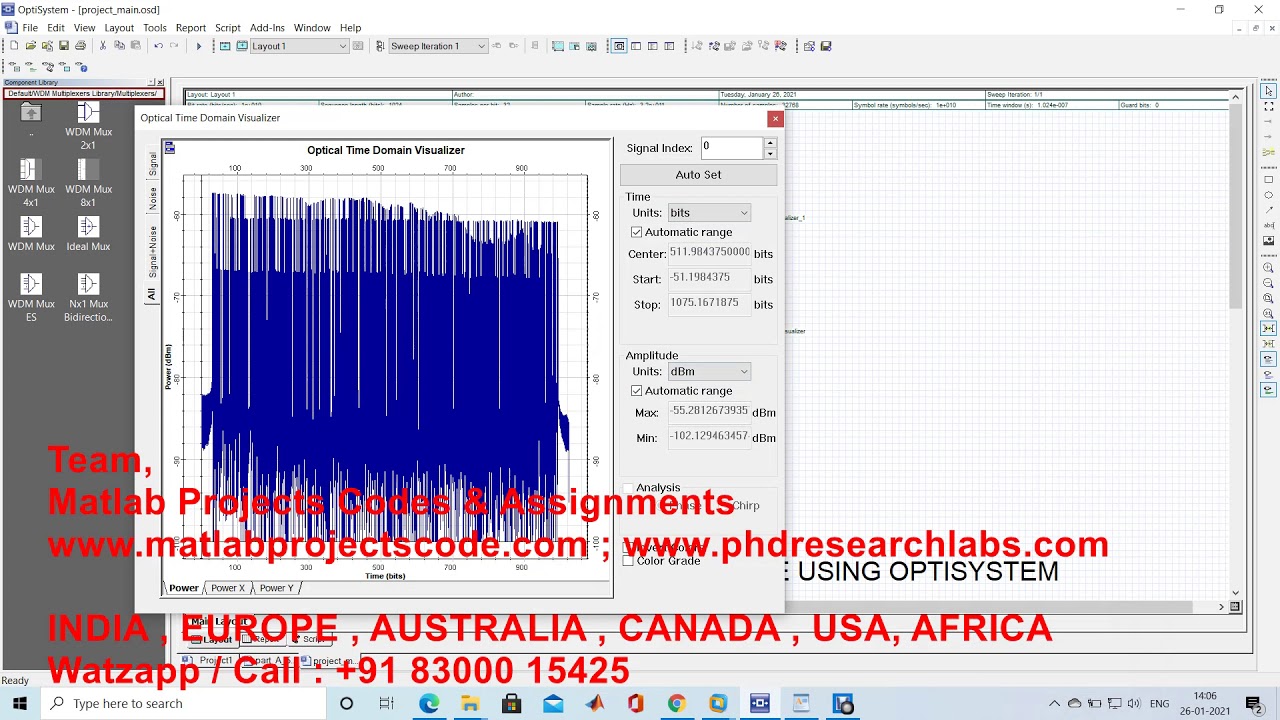Viewport: 1280px width, 720px height.
Task: Run the Calculate play button
Action: (198, 46)
